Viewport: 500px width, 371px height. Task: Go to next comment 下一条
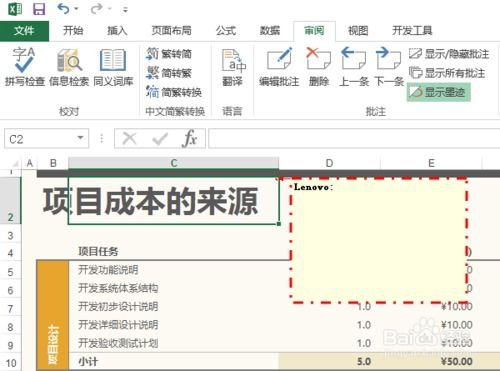point(389,67)
